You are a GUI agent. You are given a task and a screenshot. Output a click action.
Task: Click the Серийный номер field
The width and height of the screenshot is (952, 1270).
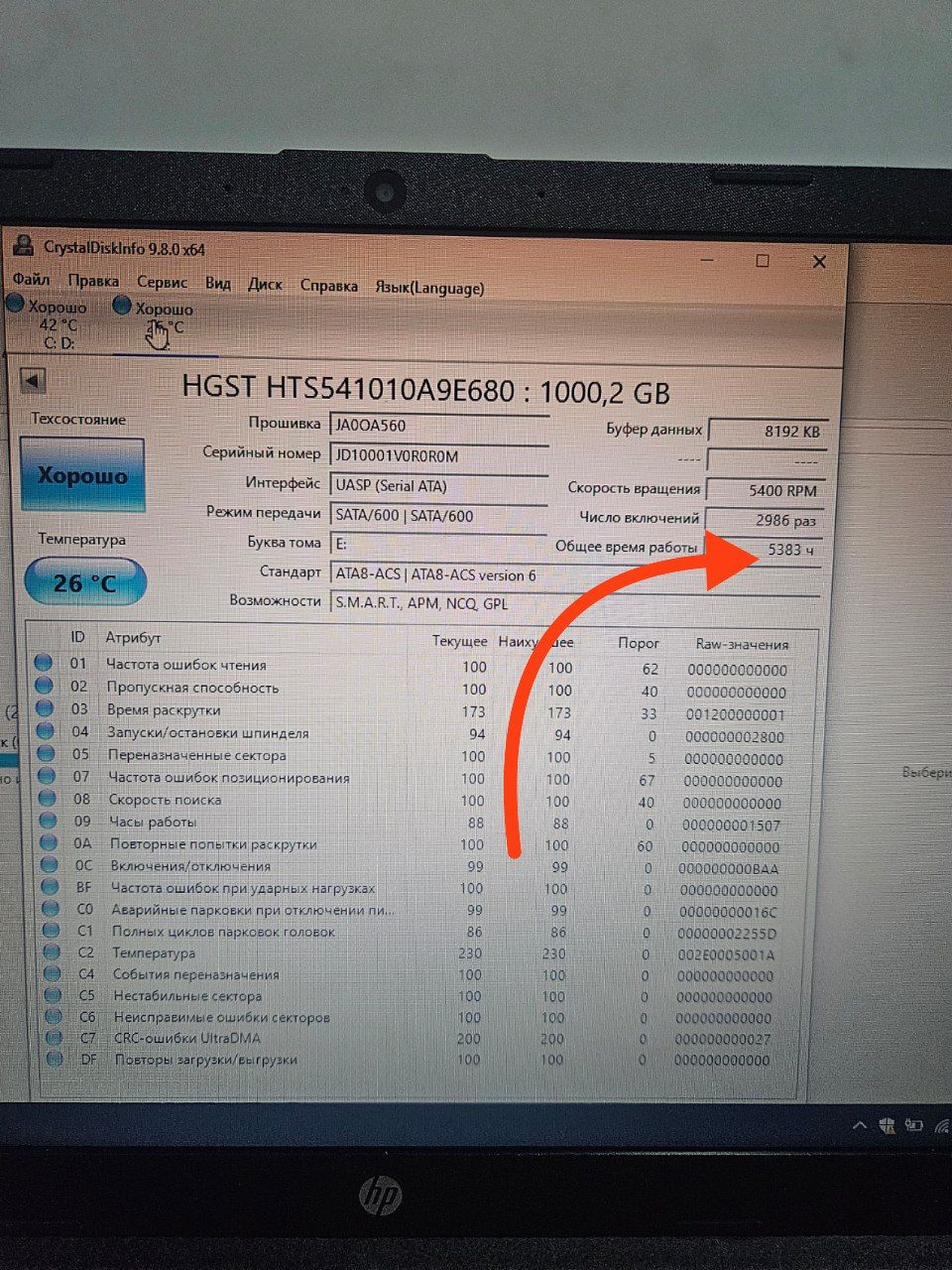tap(438, 455)
